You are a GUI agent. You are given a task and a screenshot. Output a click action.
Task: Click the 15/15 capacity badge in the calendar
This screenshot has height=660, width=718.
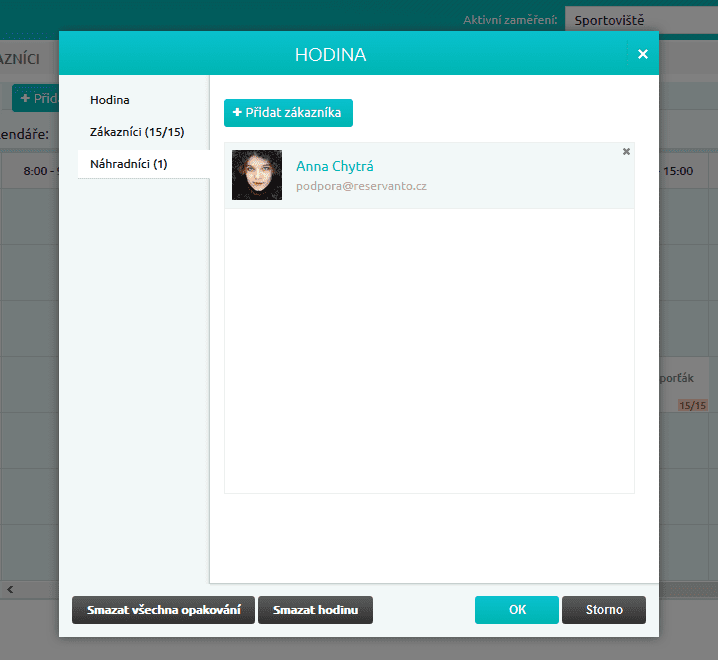click(692, 405)
